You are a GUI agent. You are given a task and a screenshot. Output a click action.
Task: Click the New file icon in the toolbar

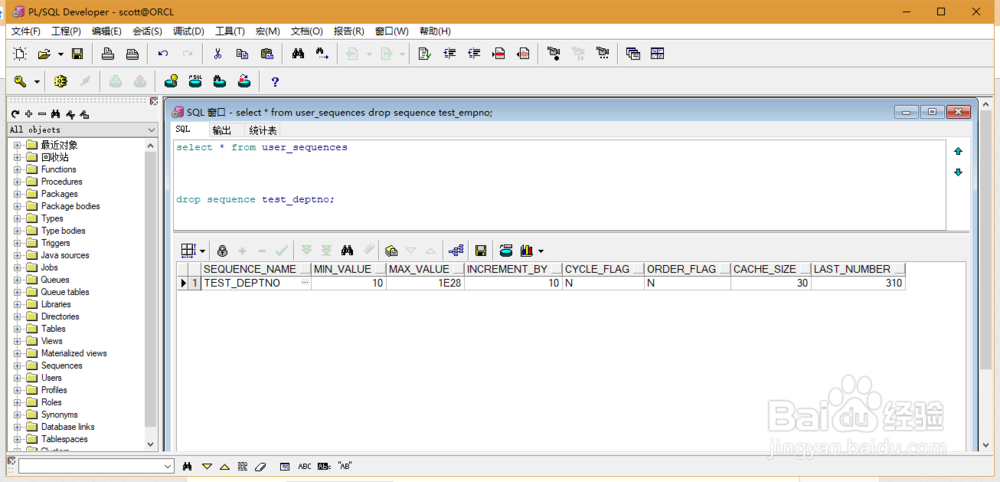[x=20, y=54]
